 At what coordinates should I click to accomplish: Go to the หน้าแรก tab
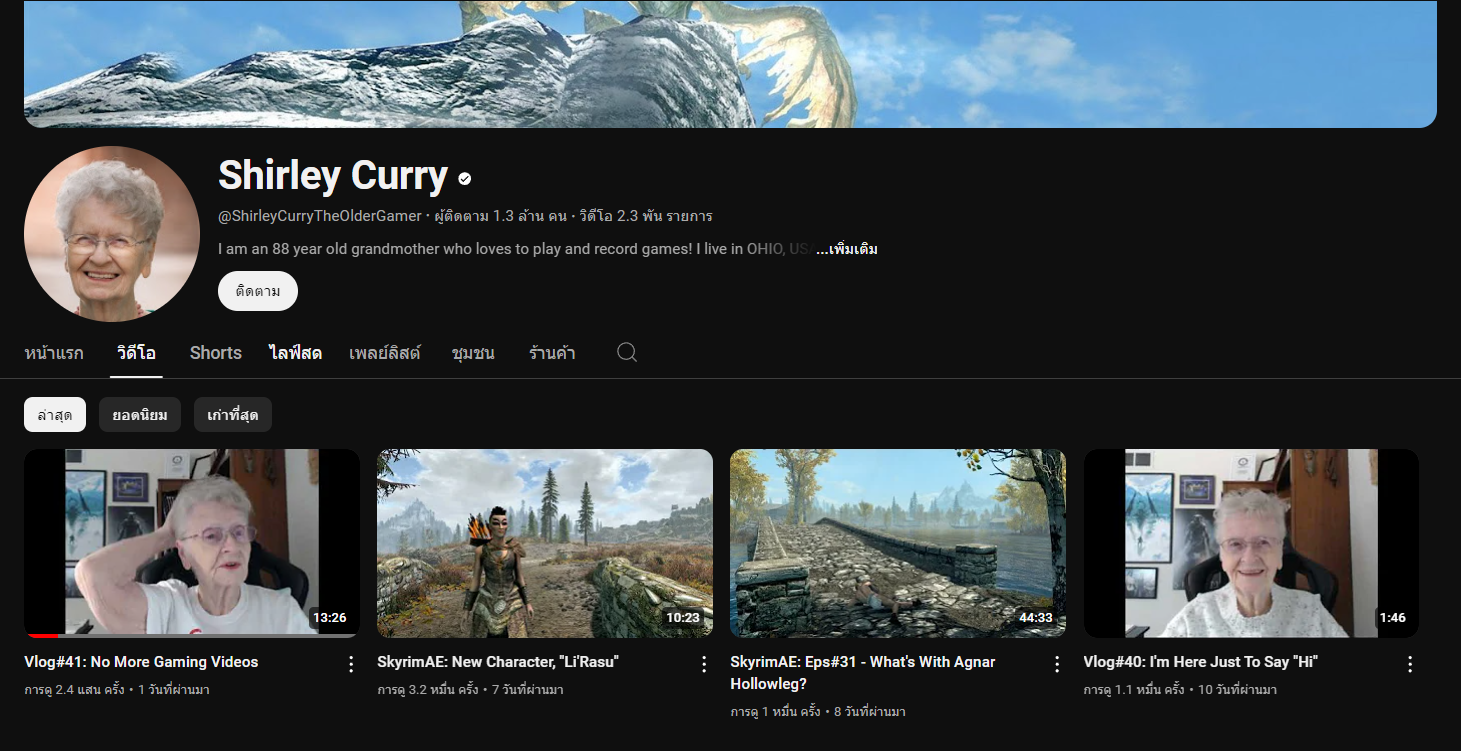(54, 353)
